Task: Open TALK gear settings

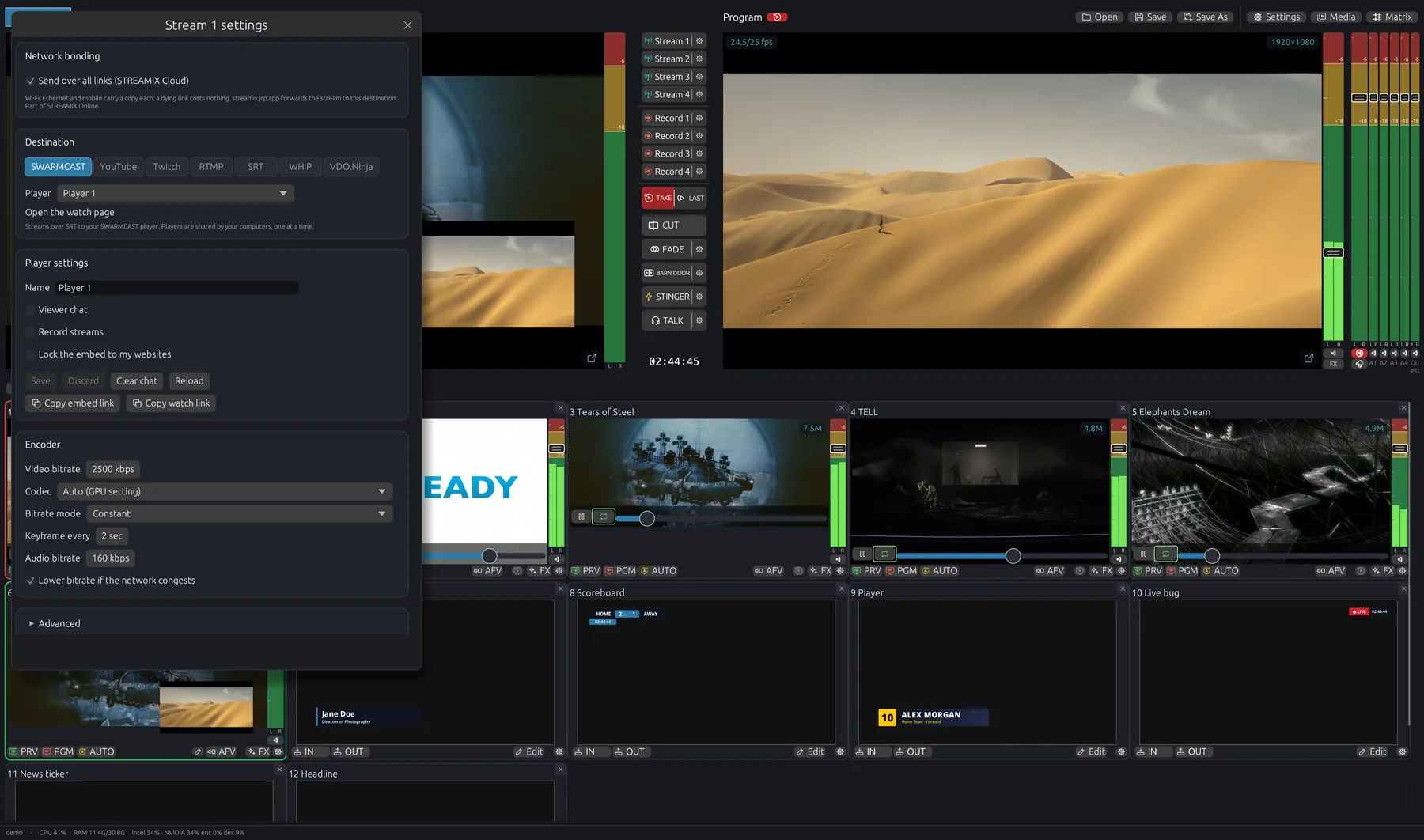Action: pos(699,320)
